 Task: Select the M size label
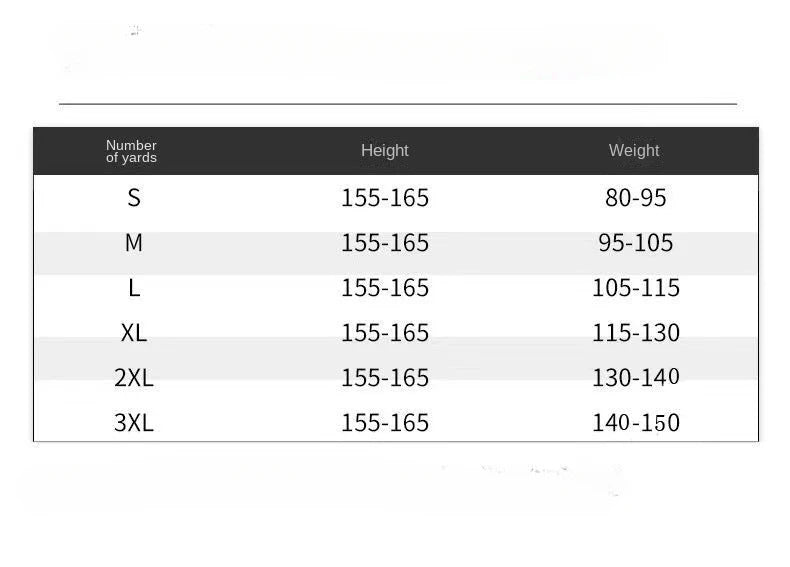coord(134,243)
